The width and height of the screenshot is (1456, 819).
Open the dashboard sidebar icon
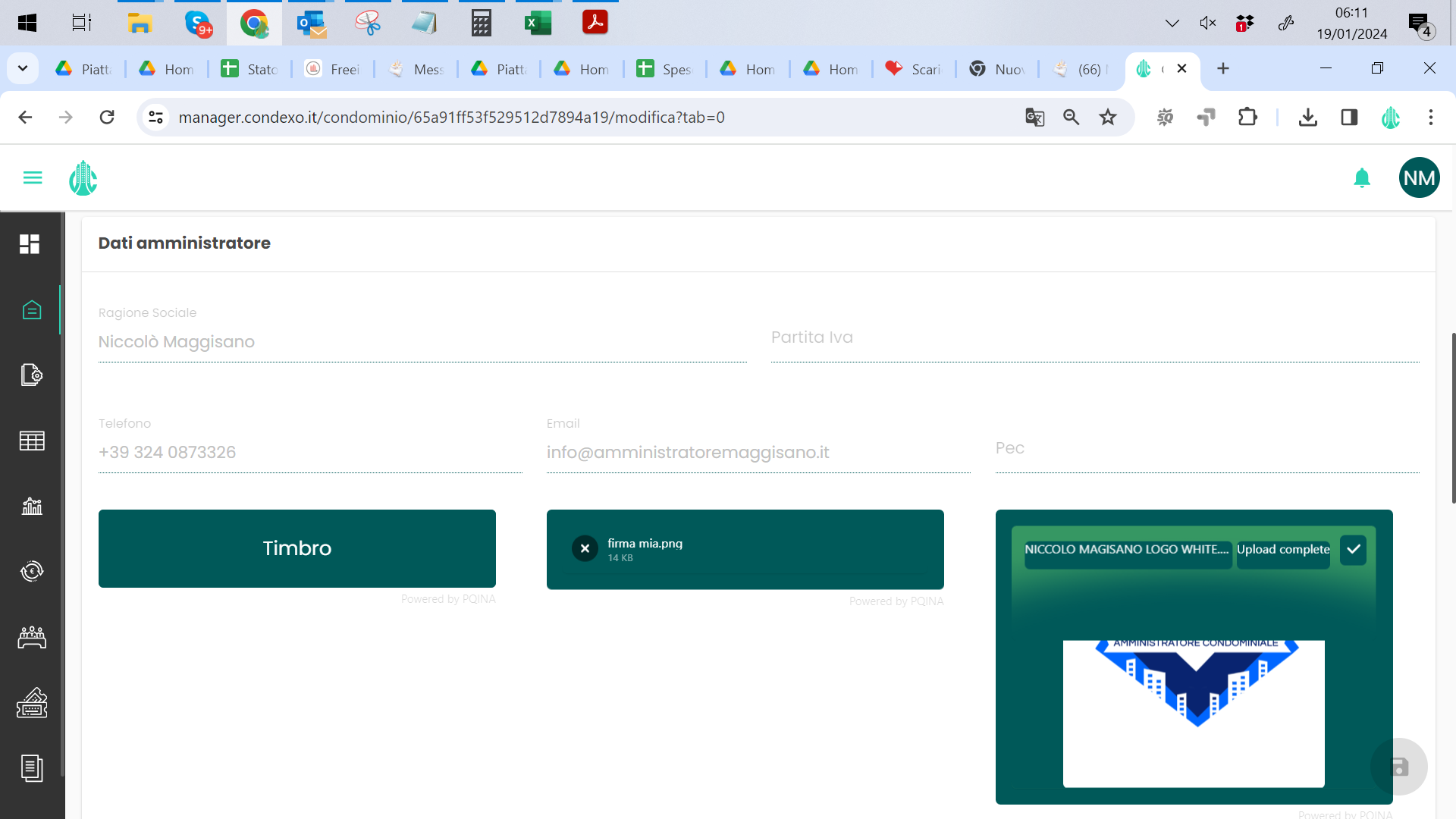click(x=30, y=244)
